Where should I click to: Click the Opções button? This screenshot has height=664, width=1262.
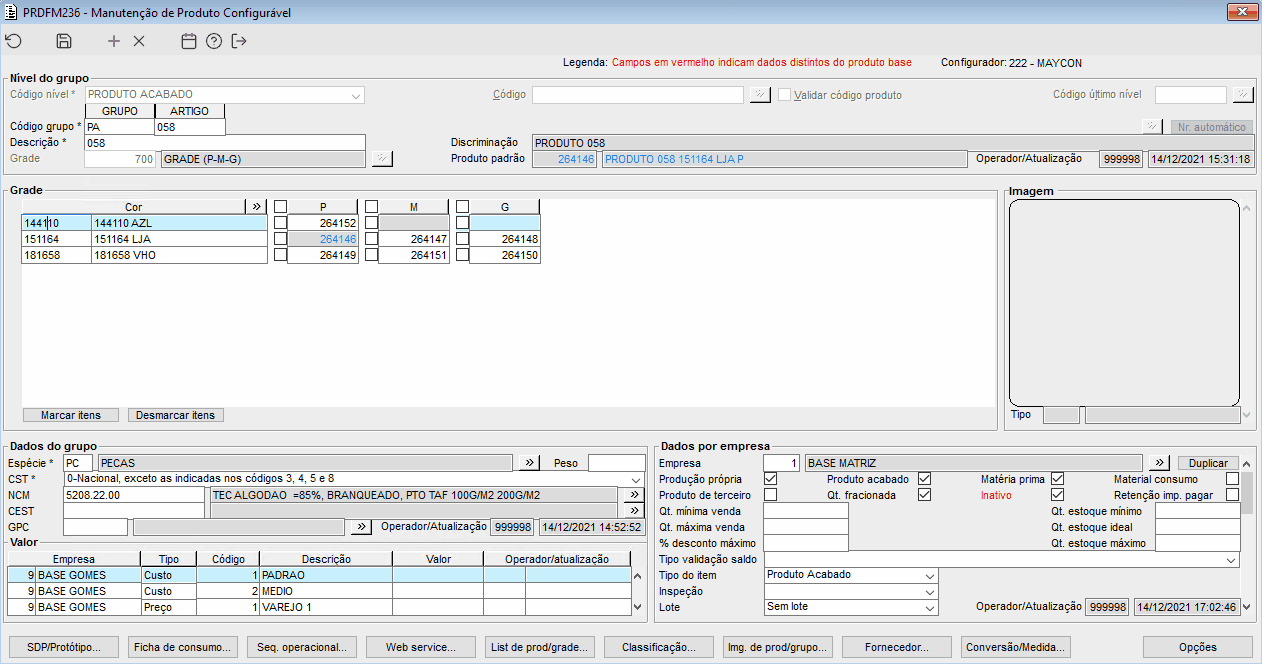tap(1198, 647)
